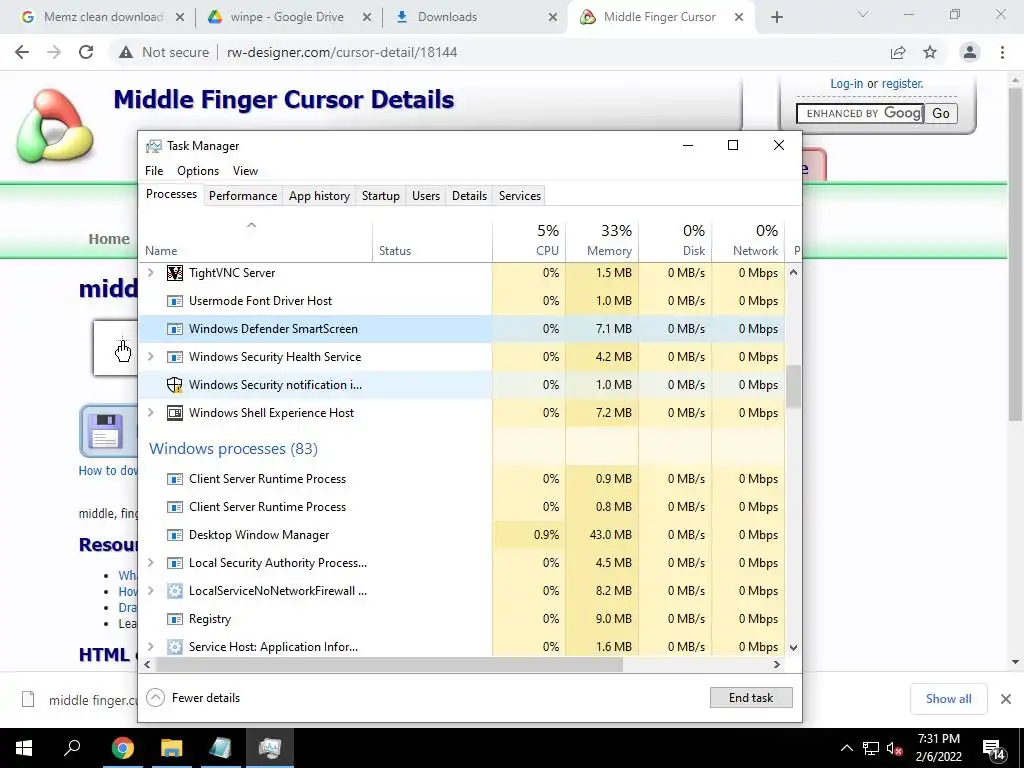Click the LocalServiceNoNetworkFirewall gear icon
This screenshot has width=1024, height=768.
pos(174,591)
